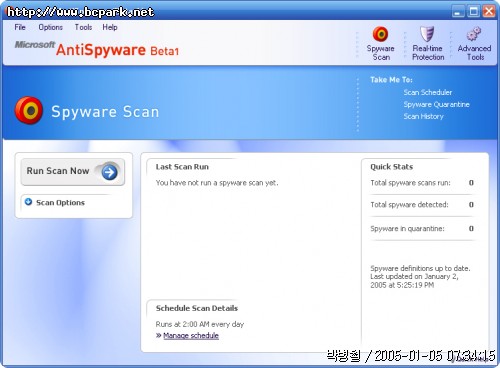The height and width of the screenshot is (368, 500).
Task: Expand Scan Options
Action: point(60,202)
